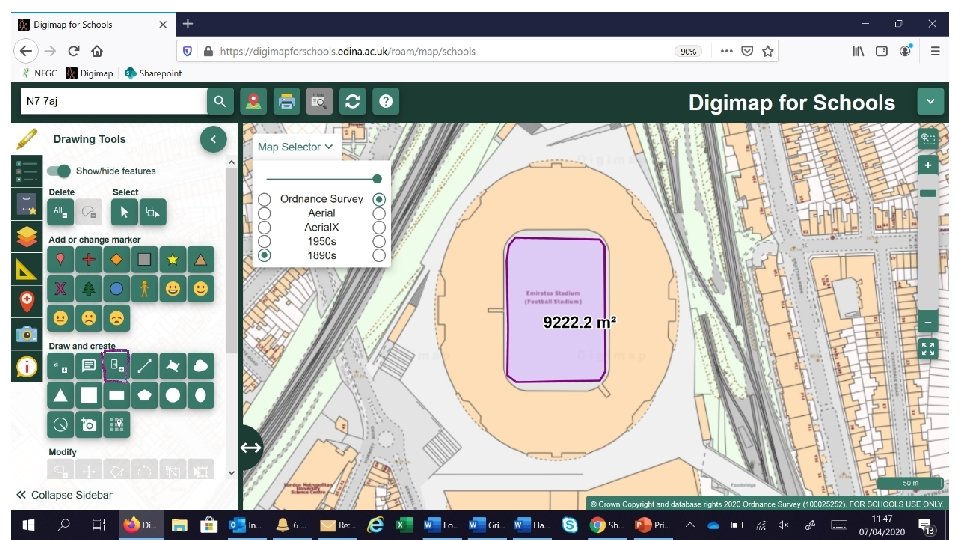Open the overlays layers sidebar tab
Image resolution: width=960 pixels, height=540 pixels.
(x=26, y=236)
